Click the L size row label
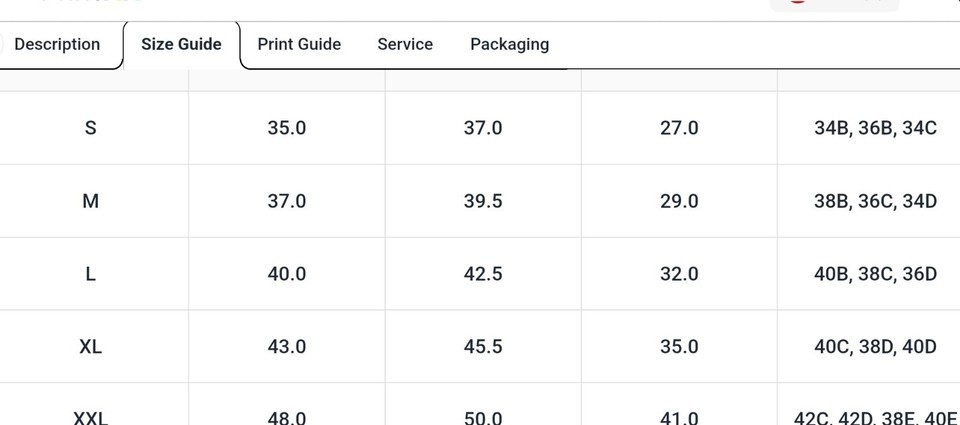 coord(90,274)
